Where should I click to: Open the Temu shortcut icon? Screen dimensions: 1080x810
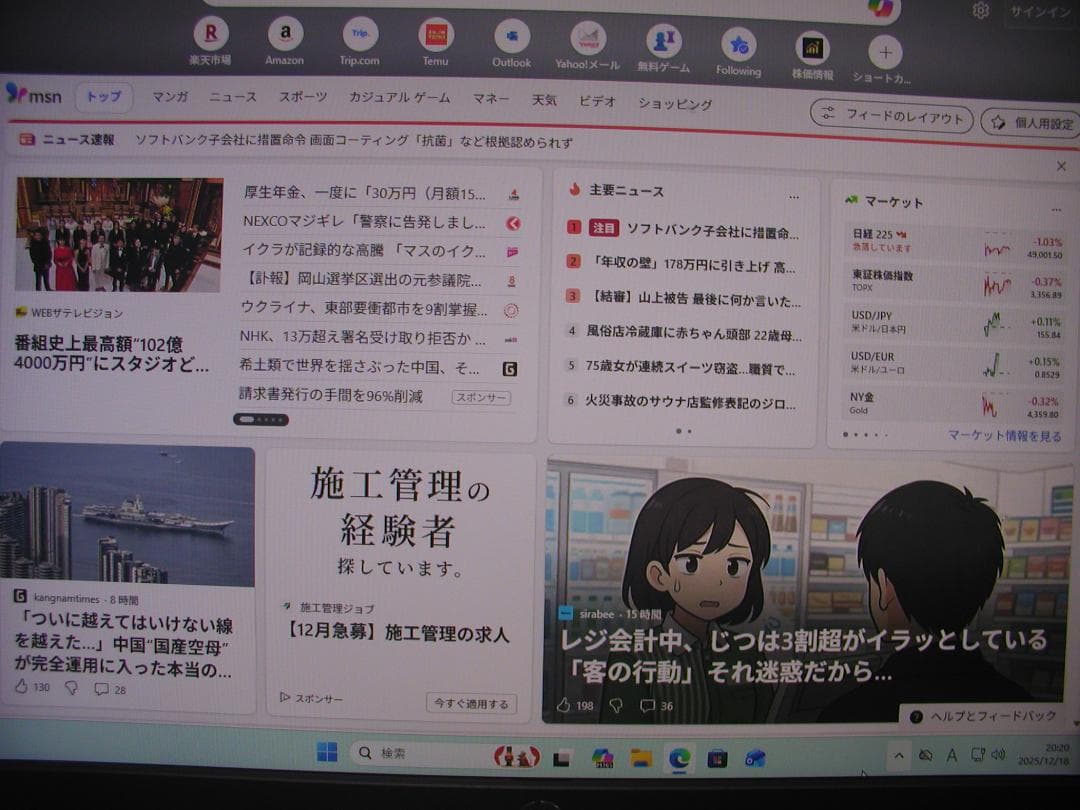[436, 36]
